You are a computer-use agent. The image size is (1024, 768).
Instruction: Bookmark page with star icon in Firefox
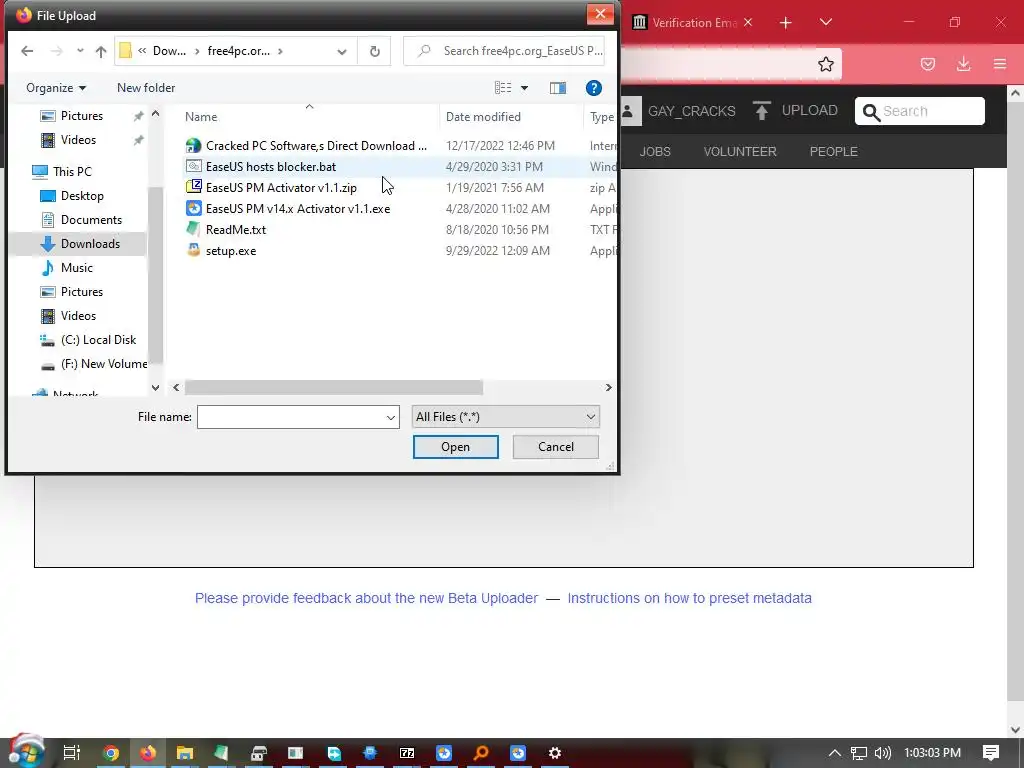pos(825,64)
